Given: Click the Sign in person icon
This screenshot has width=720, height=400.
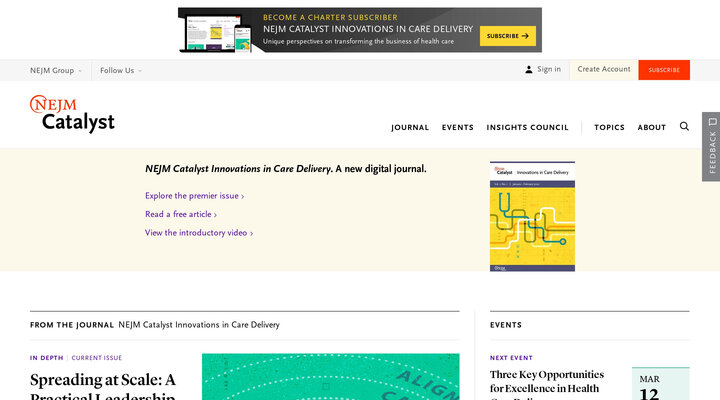Looking at the screenshot, I should click(x=529, y=70).
